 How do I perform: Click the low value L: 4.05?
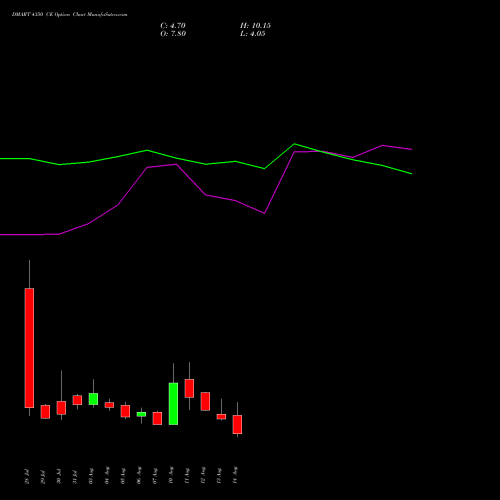253,34
